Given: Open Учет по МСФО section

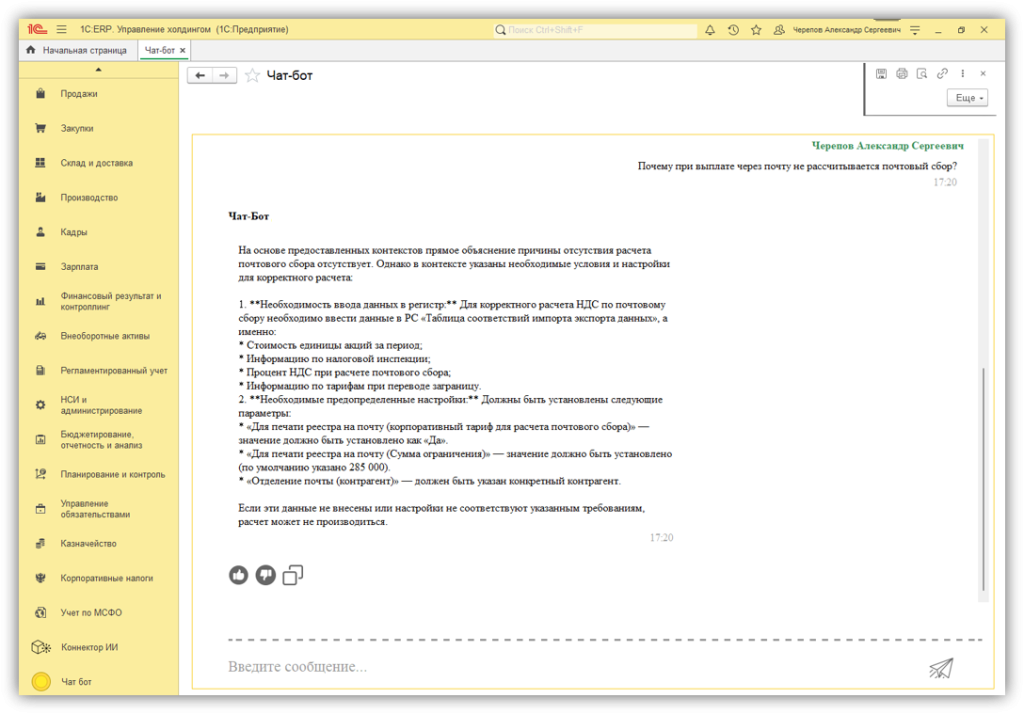Looking at the screenshot, I should [99, 613].
